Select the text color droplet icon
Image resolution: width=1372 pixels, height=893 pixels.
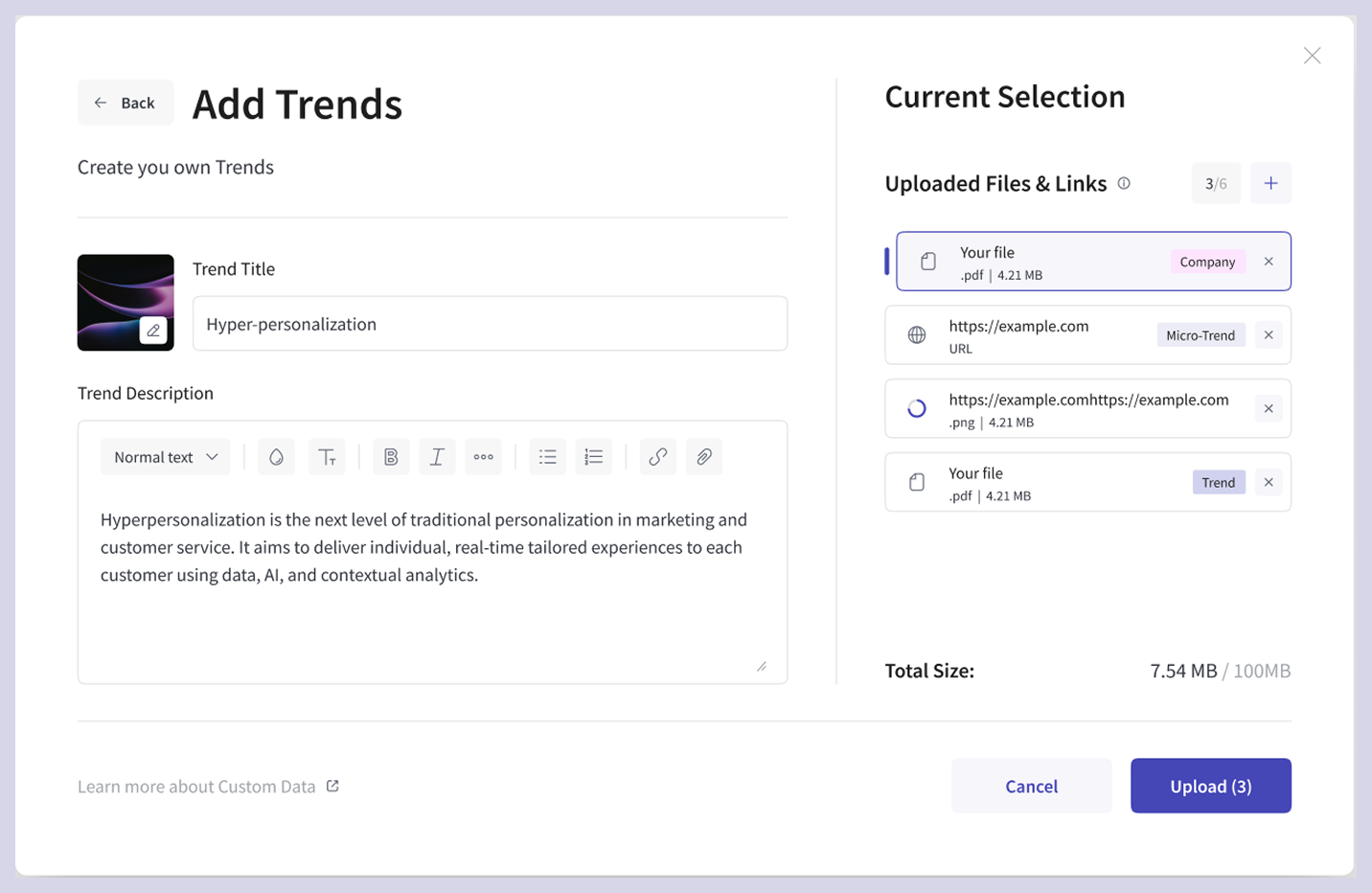(276, 456)
